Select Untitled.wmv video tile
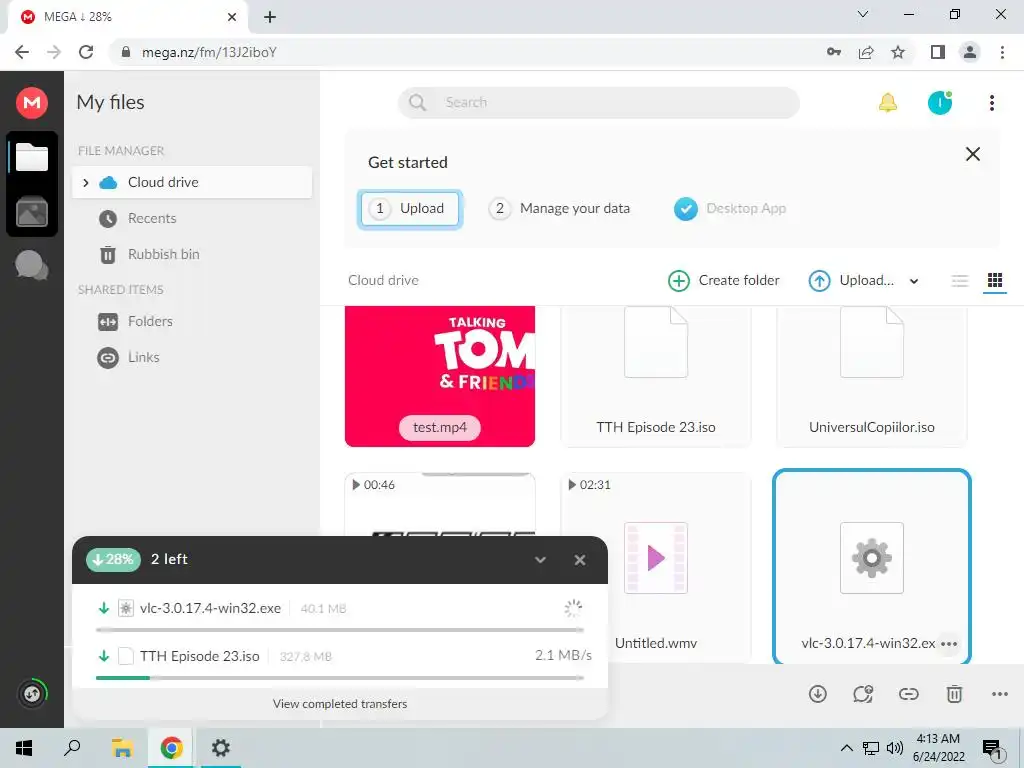1024x768 pixels. click(x=656, y=567)
